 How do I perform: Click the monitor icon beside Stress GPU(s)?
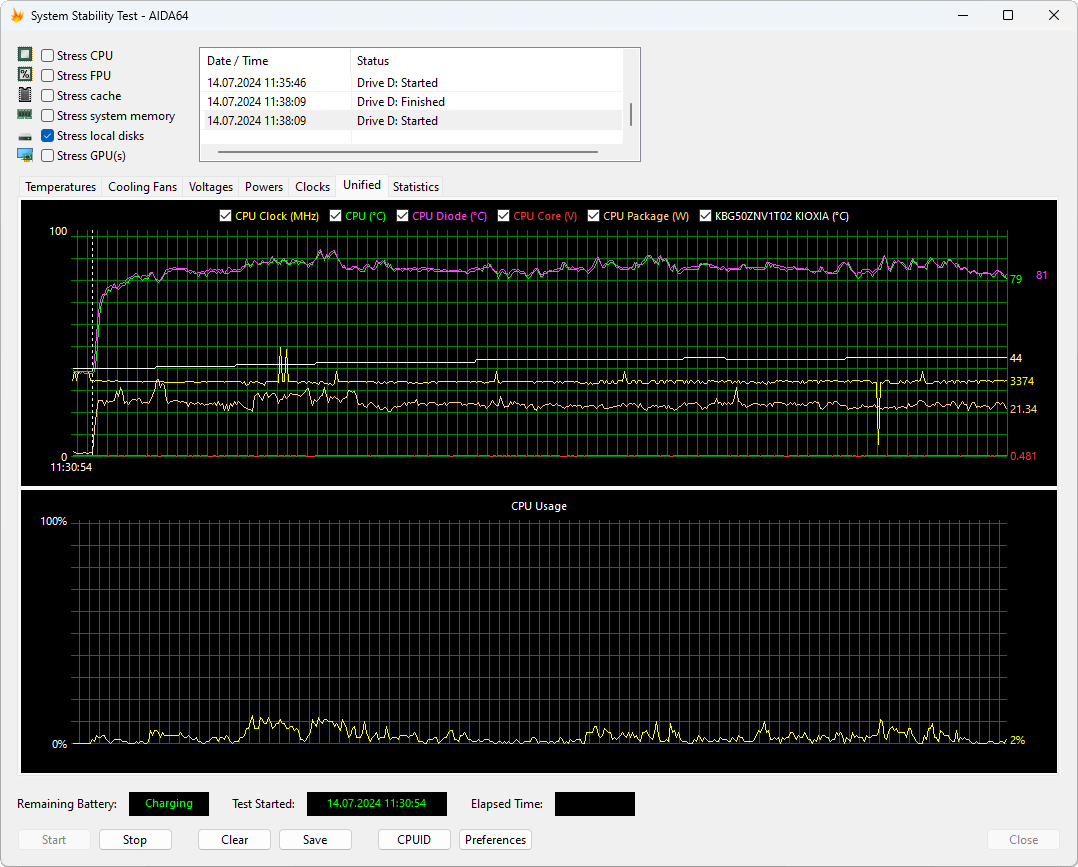[25, 156]
